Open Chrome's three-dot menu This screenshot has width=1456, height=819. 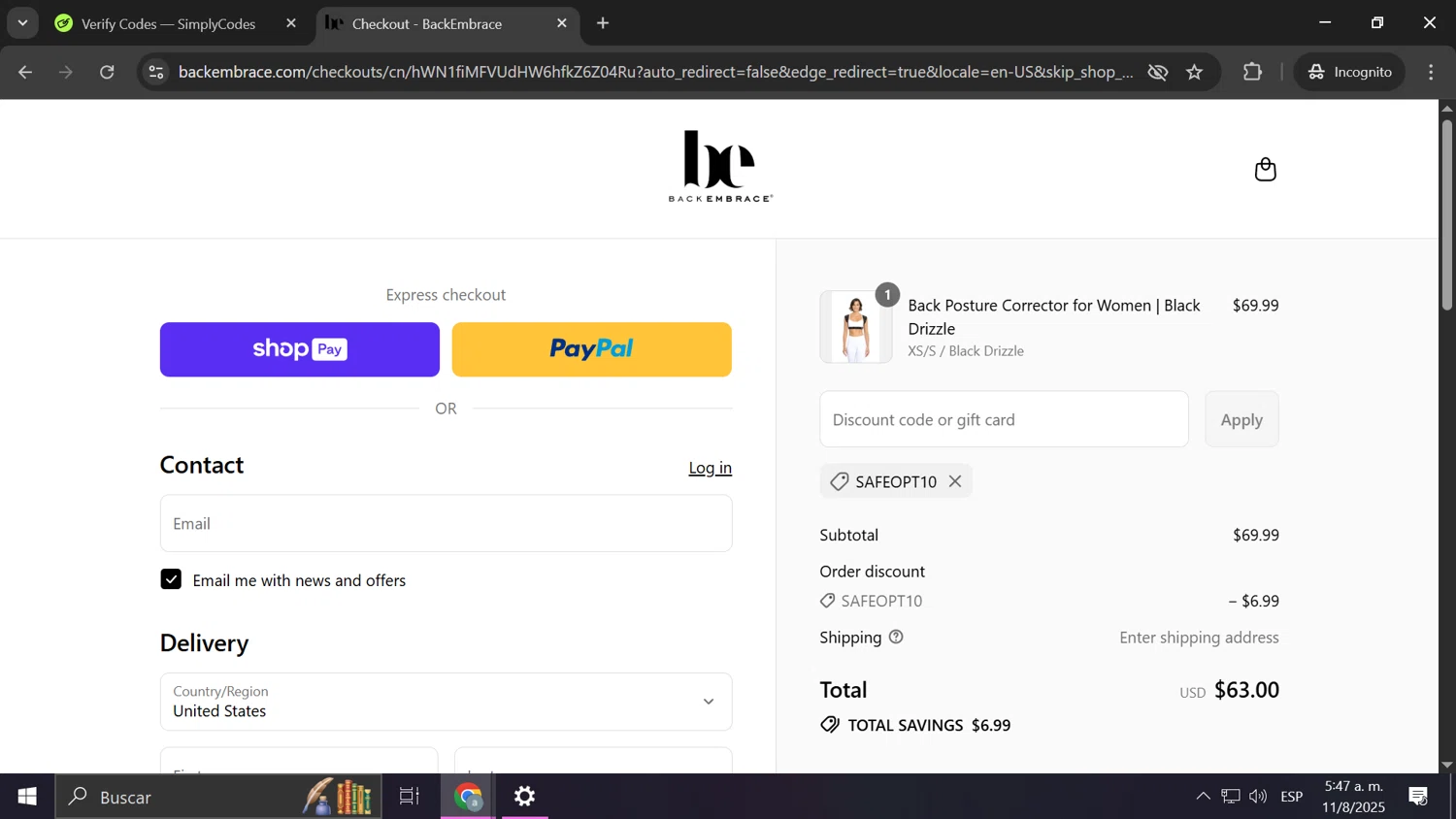tap(1431, 72)
